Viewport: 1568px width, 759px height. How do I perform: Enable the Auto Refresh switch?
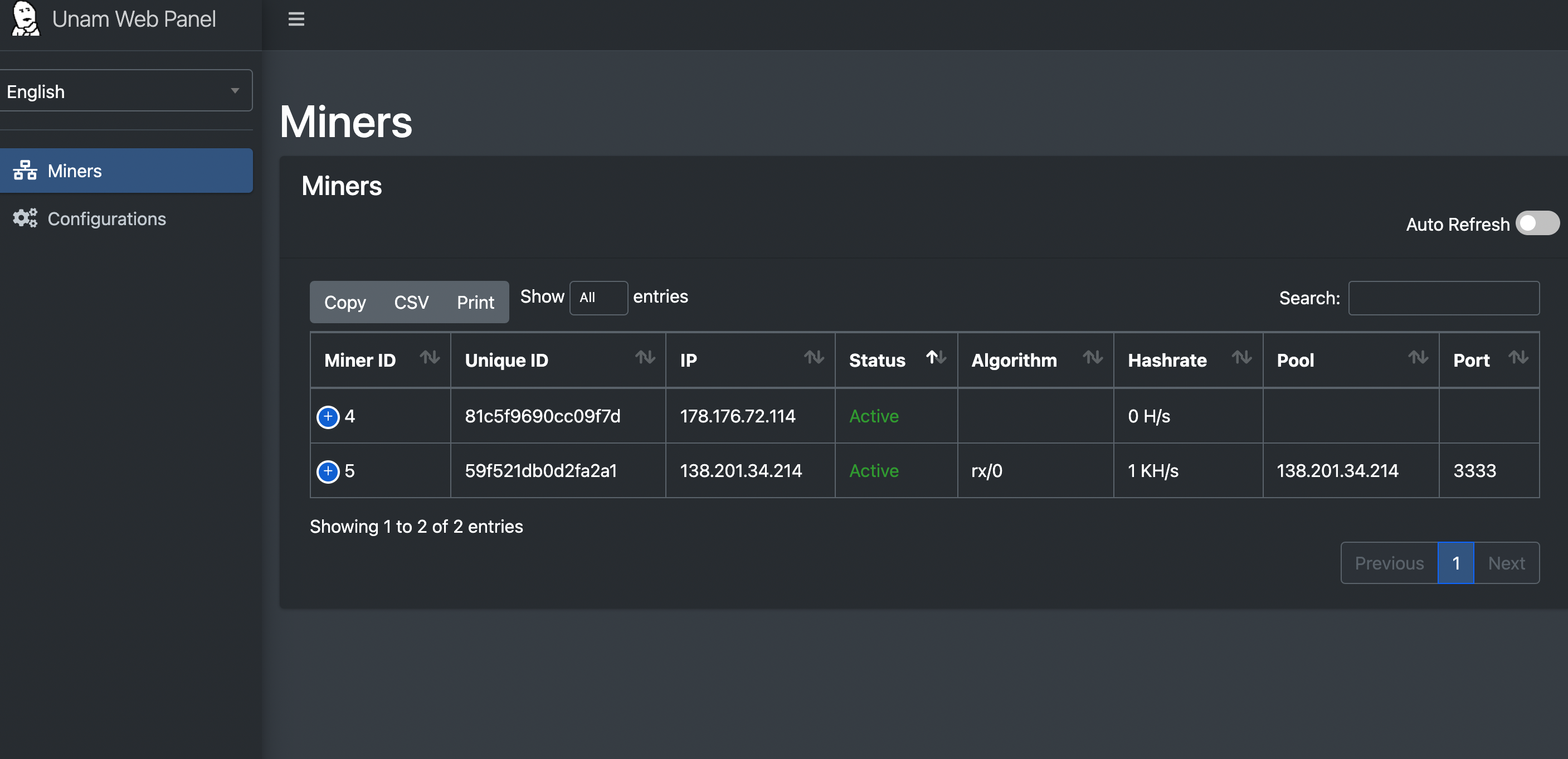1537,223
